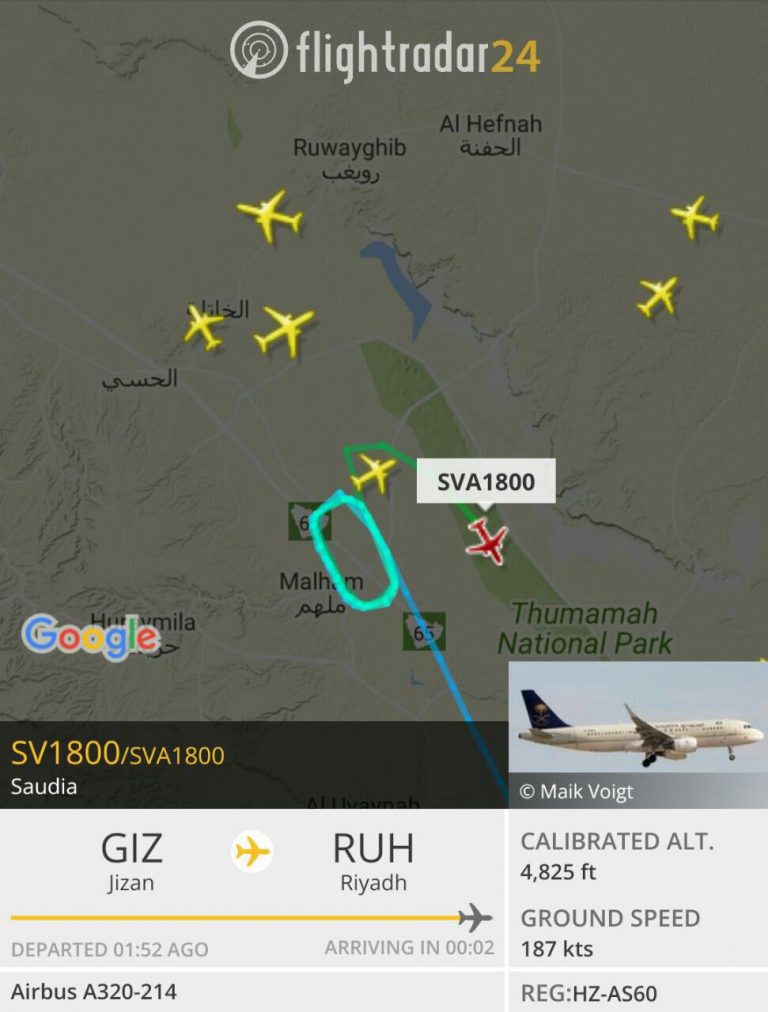Click the yellow plane below Ruwayghib
This screenshot has width=768, height=1012.
270,216
